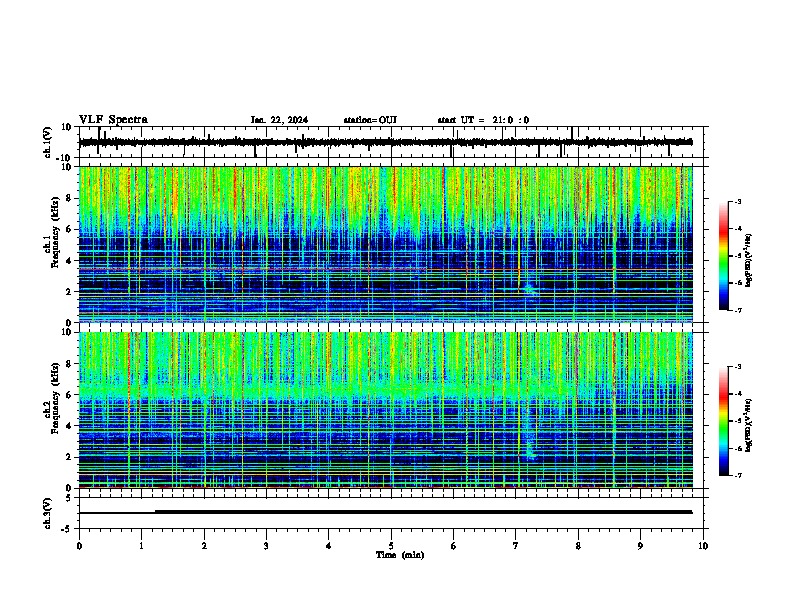Click the time axis tick label "7"
The height and width of the screenshot is (612, 792).
coord(516,546)
